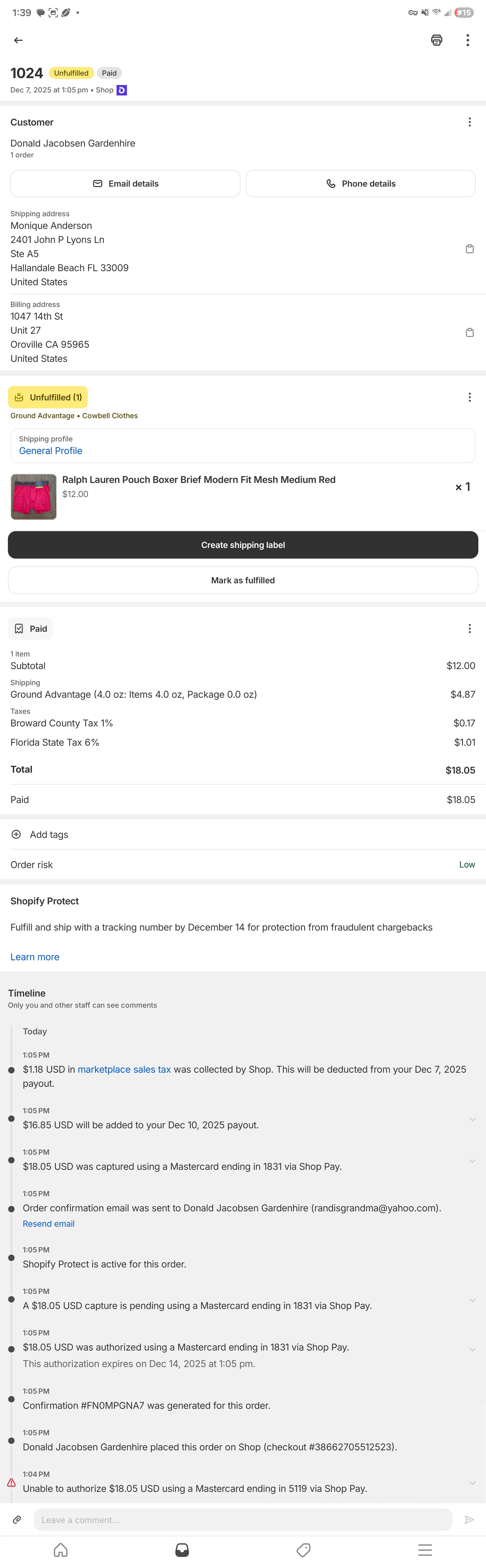Tap the Ralph Lauren boxer brief thumbnail
The image size is (486, 1568).
(x=33, y=496)
